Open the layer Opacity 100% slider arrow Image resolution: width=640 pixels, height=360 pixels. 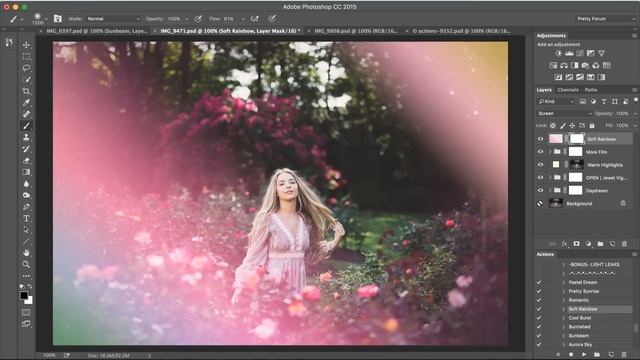pyautogui.click(x=635, y=113)
